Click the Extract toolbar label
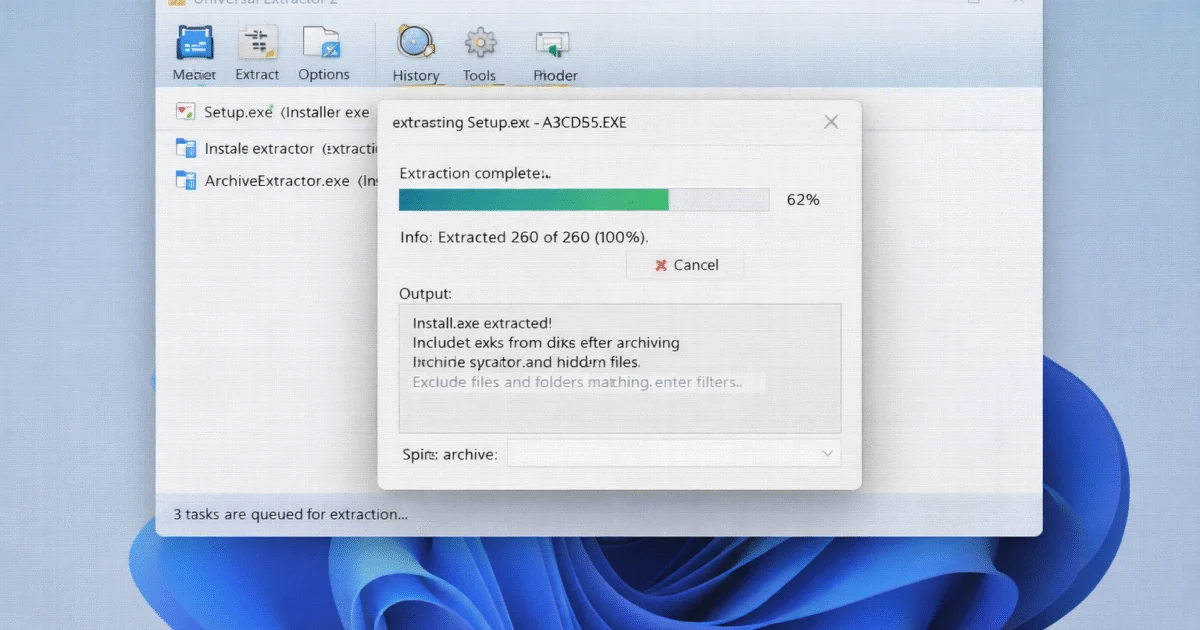 [257, 74]
